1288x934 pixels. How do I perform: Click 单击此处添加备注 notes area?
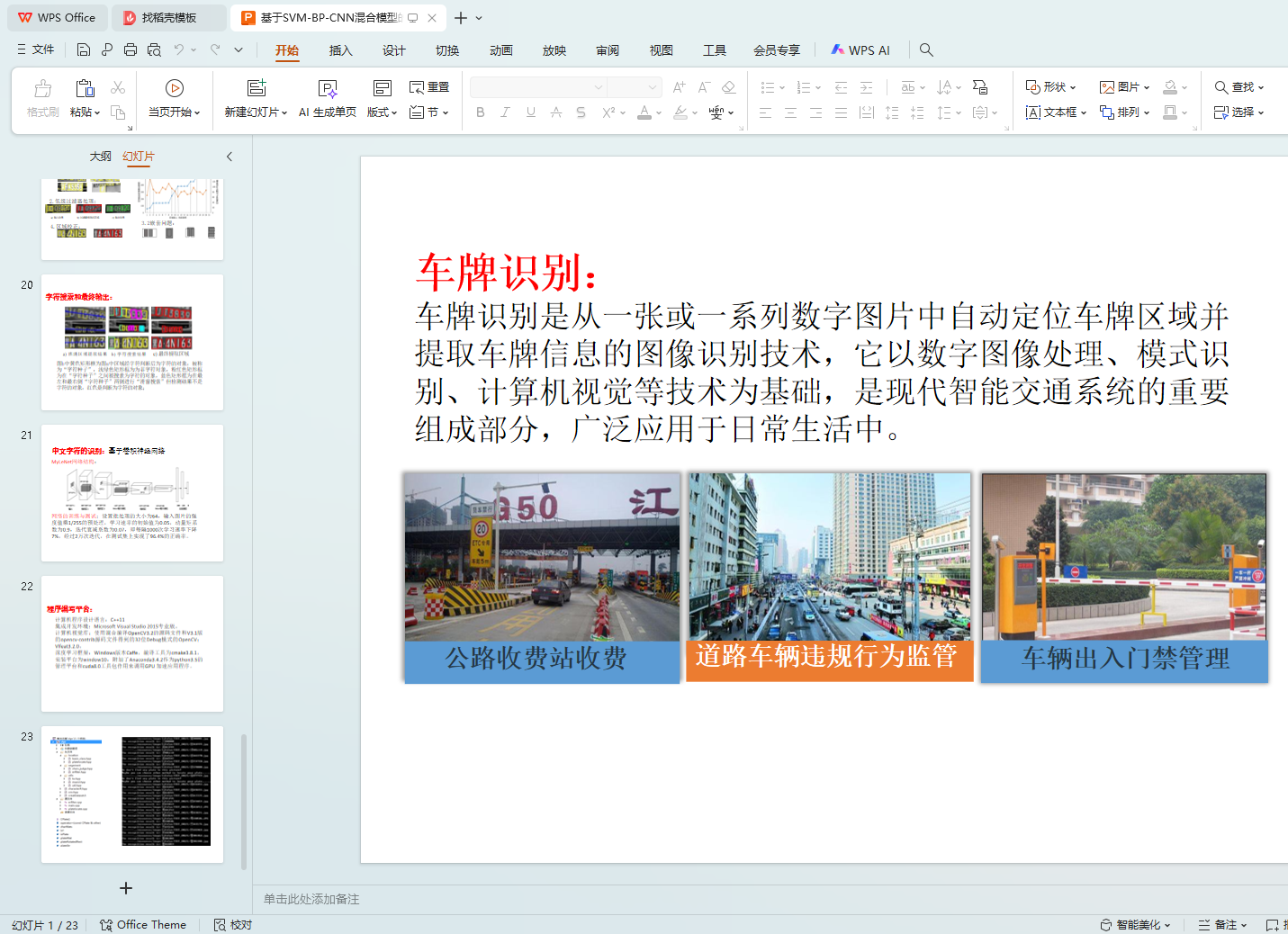311,899
